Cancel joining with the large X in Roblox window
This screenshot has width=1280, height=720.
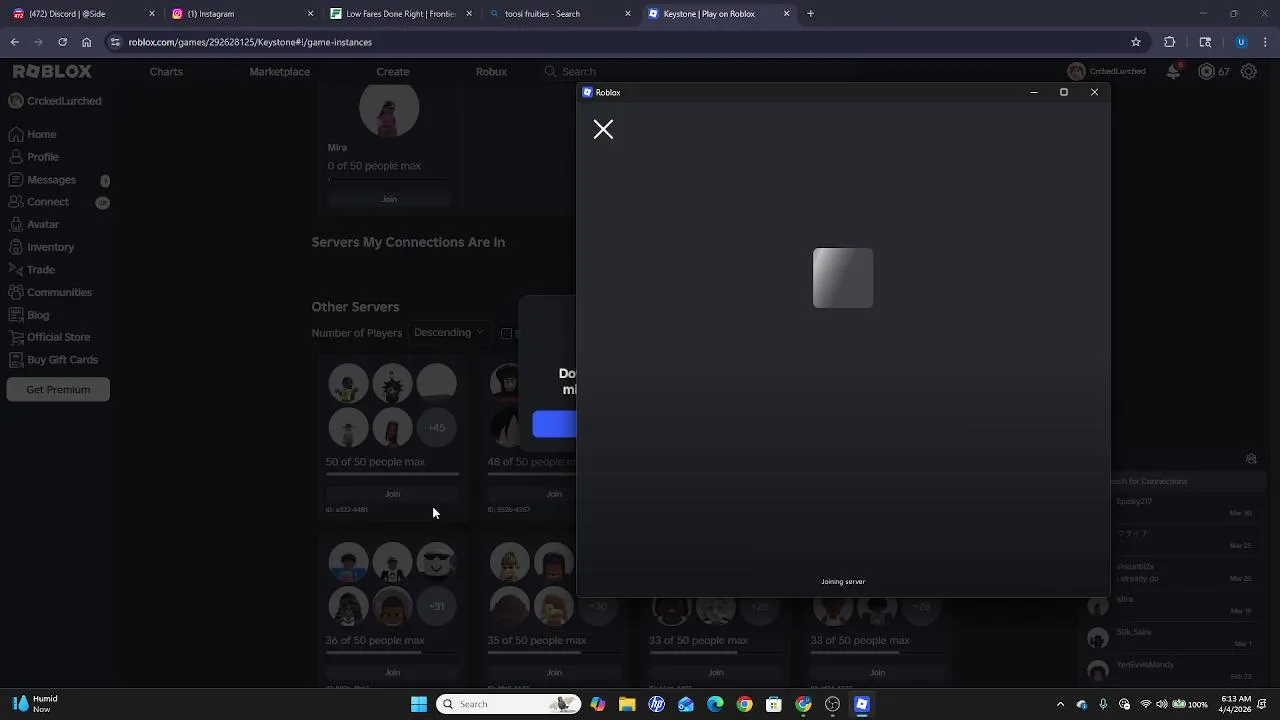pos(603,129)
